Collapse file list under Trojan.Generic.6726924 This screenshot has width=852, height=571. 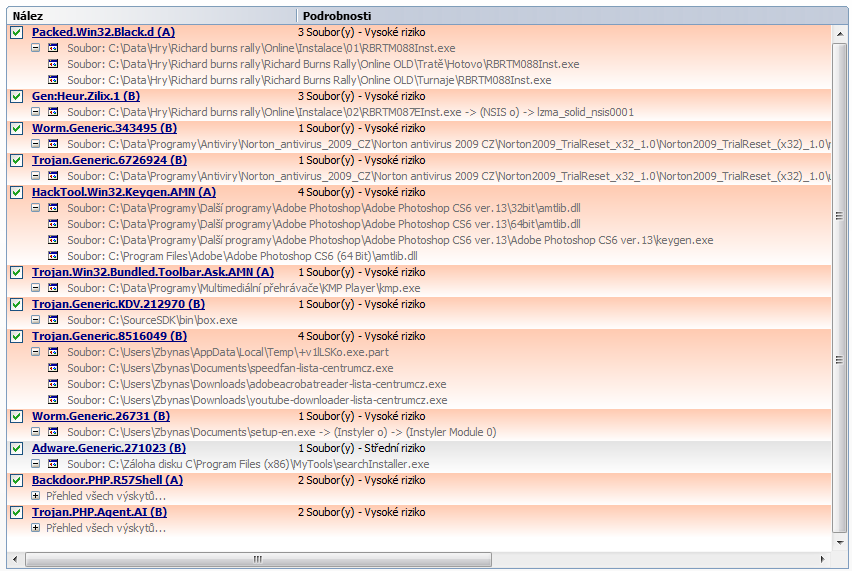click(36, 176)
